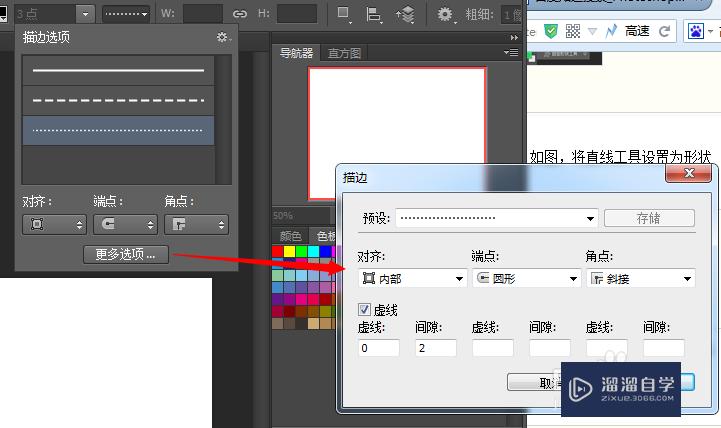Click the second 间隙 empty field
This screenshot has width=721, height=428.
[x=549, y=348]
